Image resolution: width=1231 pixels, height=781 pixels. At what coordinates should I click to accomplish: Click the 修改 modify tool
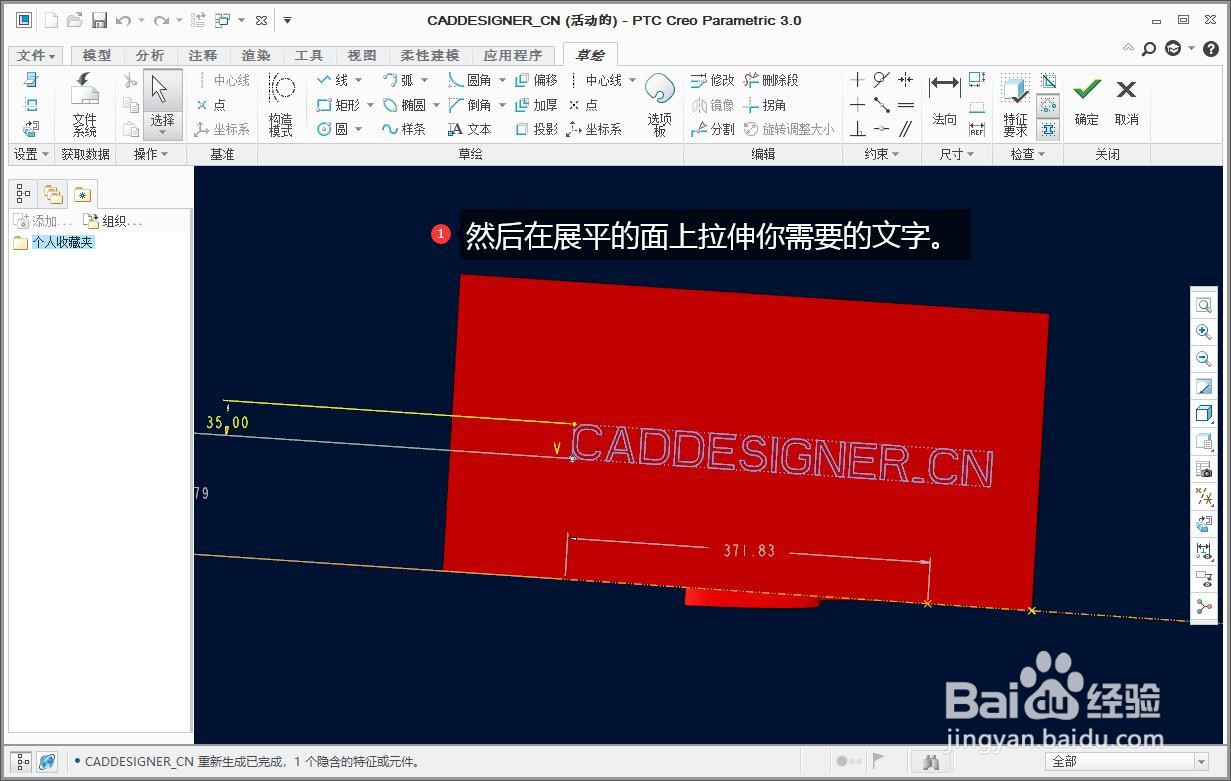click(712, 80)
